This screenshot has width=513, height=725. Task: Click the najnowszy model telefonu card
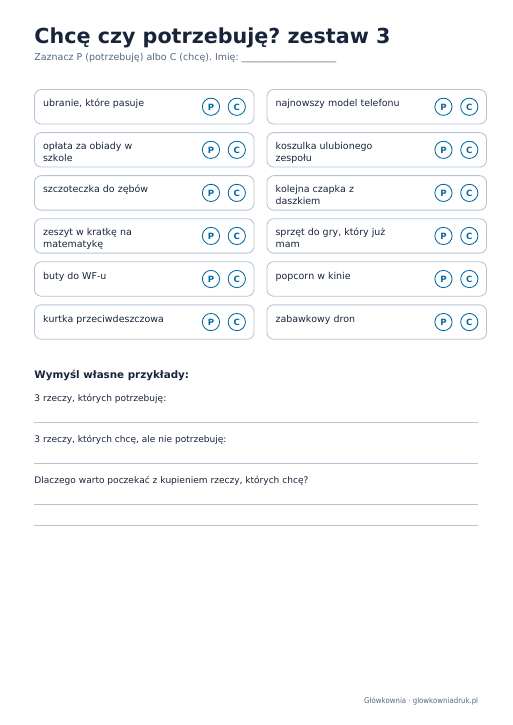(x=377, y=107)
